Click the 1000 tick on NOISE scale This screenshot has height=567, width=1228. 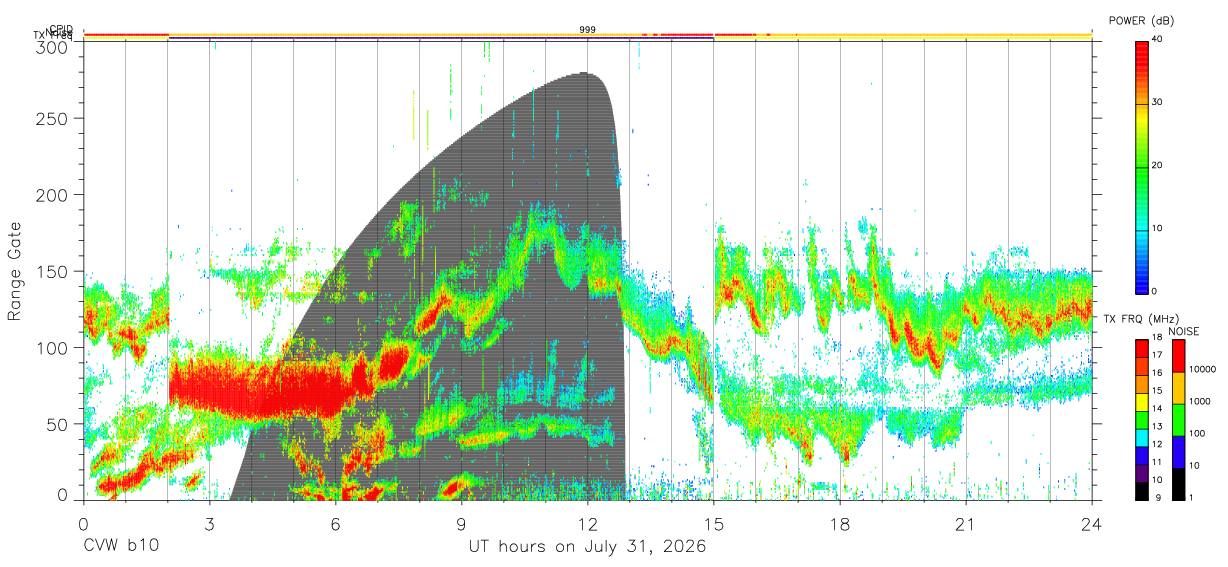coord(1200,401)
